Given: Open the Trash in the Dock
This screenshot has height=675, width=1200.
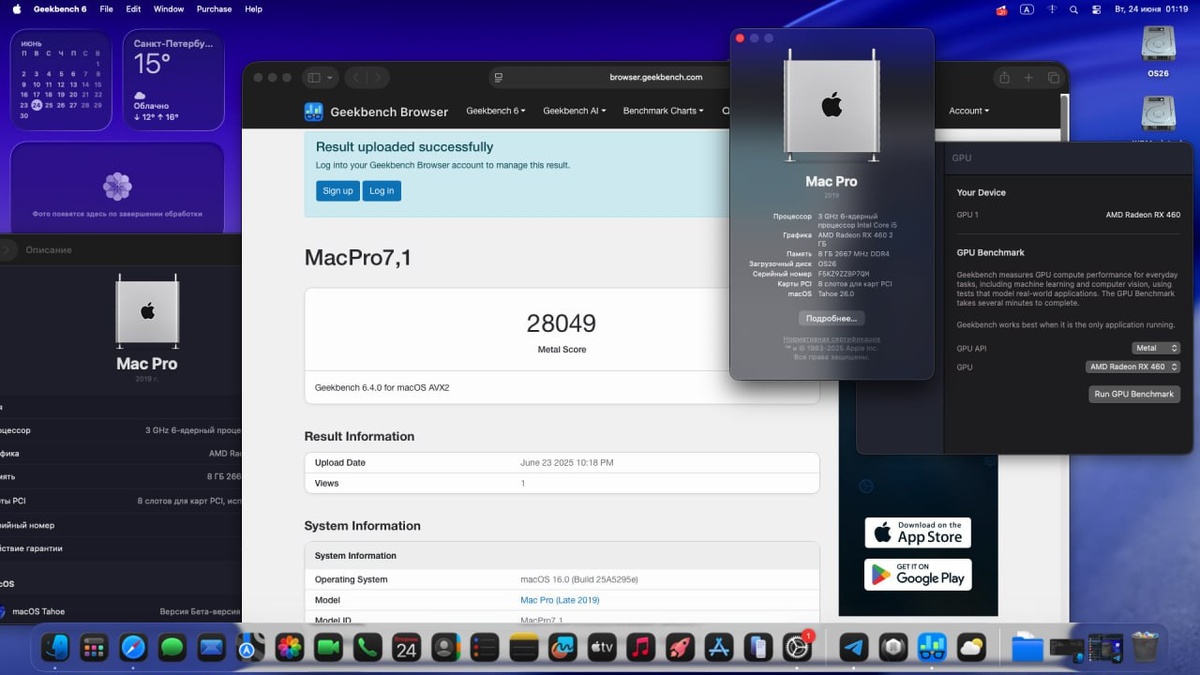Looking at the screenshot, I should point(1145,647).
